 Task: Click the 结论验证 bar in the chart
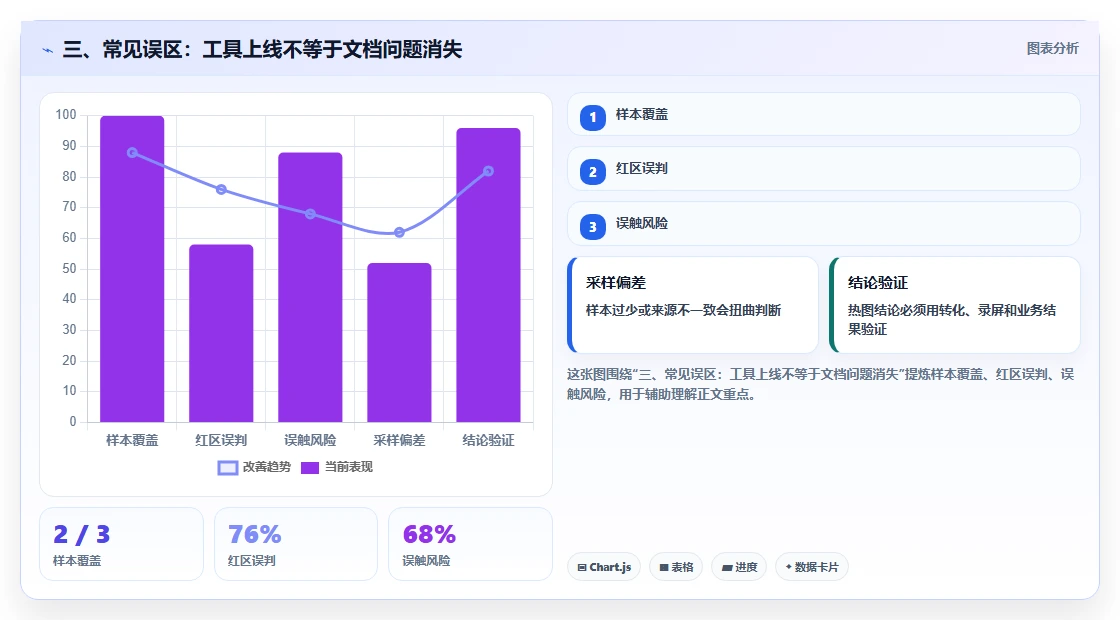(x=489, y=275)
